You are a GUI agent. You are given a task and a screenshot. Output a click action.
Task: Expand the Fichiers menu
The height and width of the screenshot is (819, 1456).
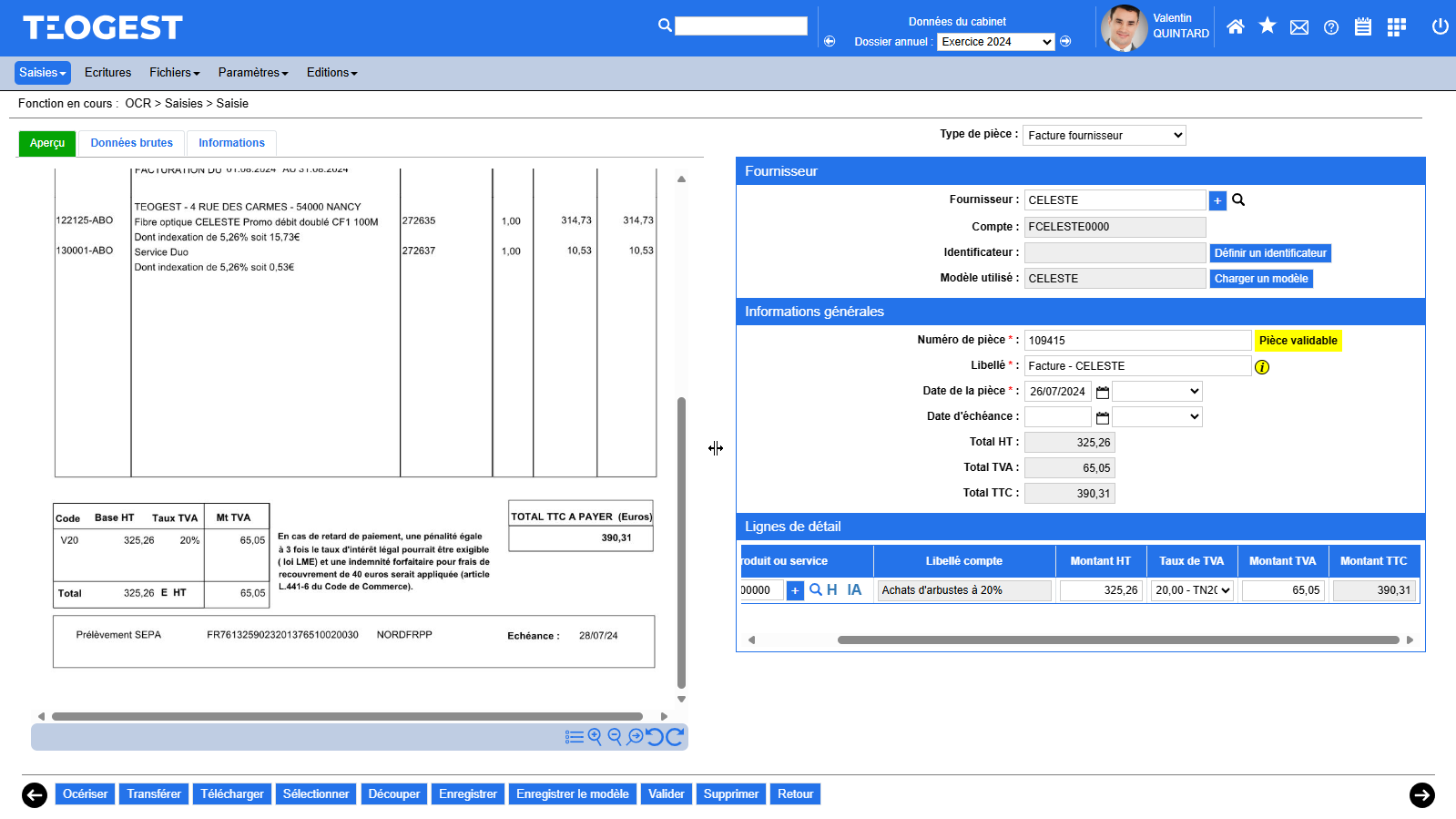pos(175,73)
